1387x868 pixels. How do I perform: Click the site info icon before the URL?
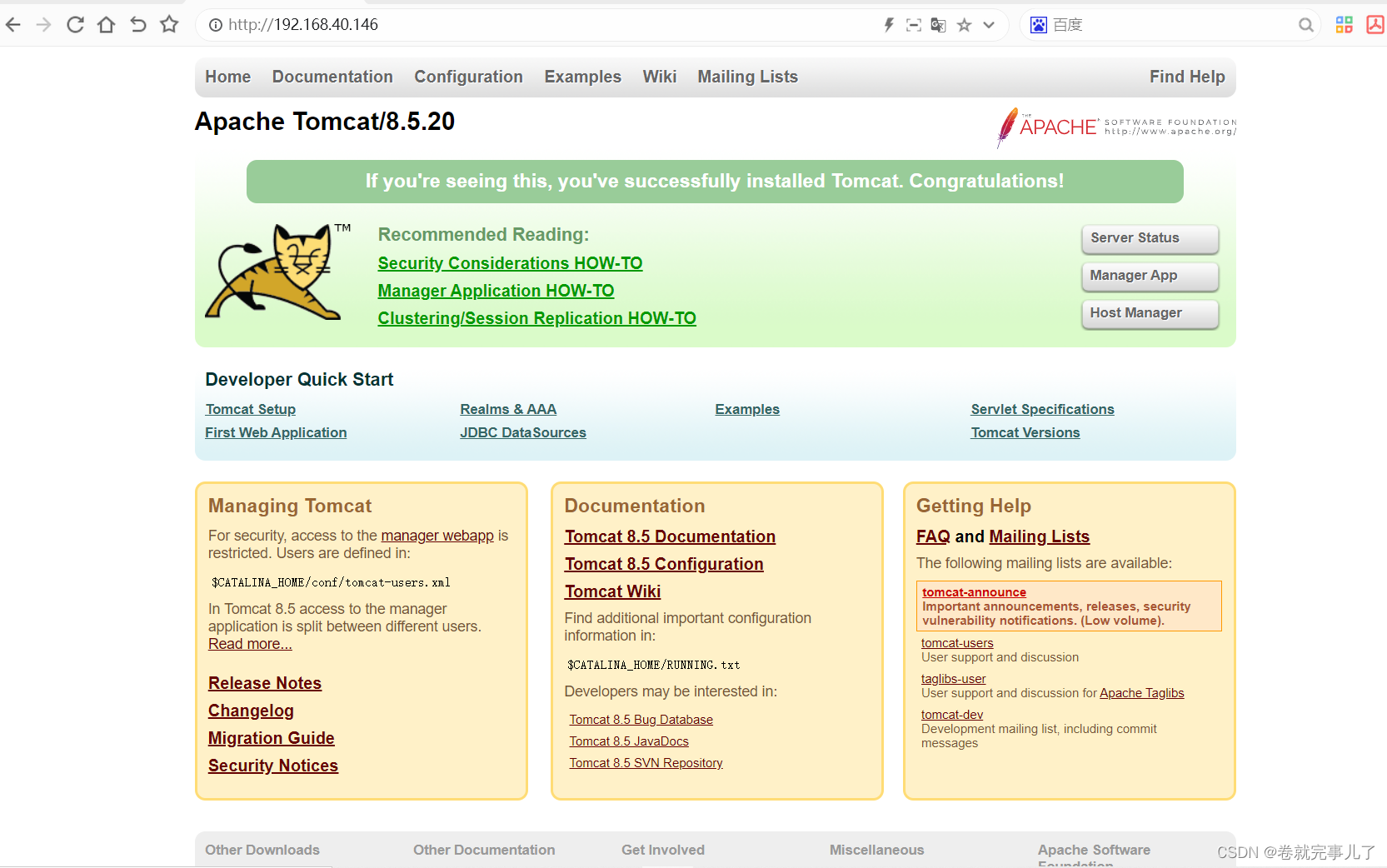coord(216,25)
